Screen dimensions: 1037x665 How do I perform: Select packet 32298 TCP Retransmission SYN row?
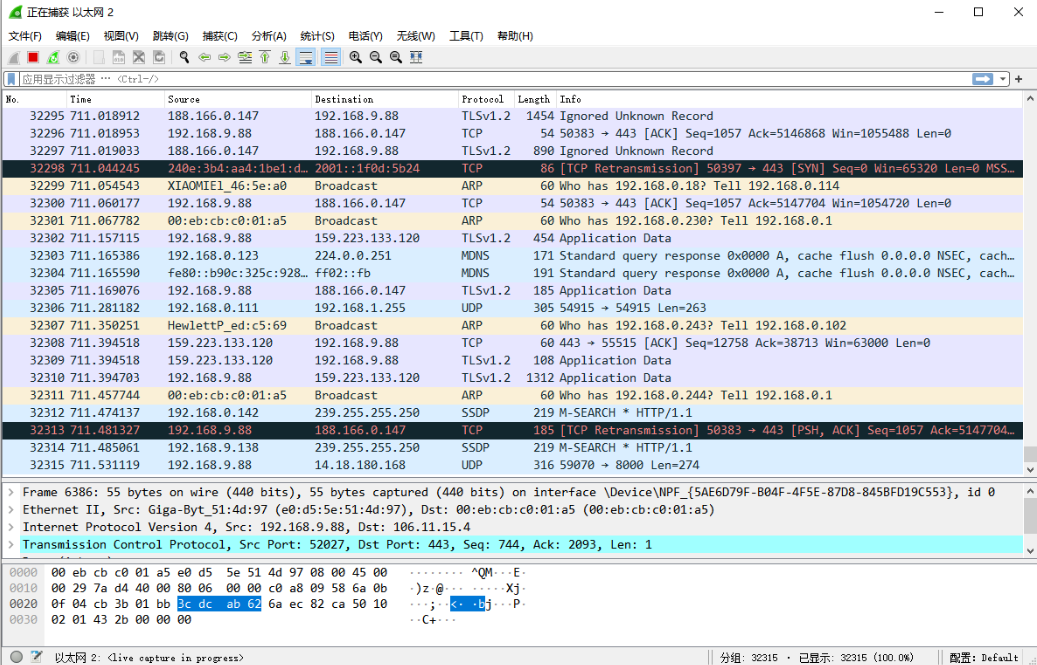pyautogui.click(x=513, y=169)
